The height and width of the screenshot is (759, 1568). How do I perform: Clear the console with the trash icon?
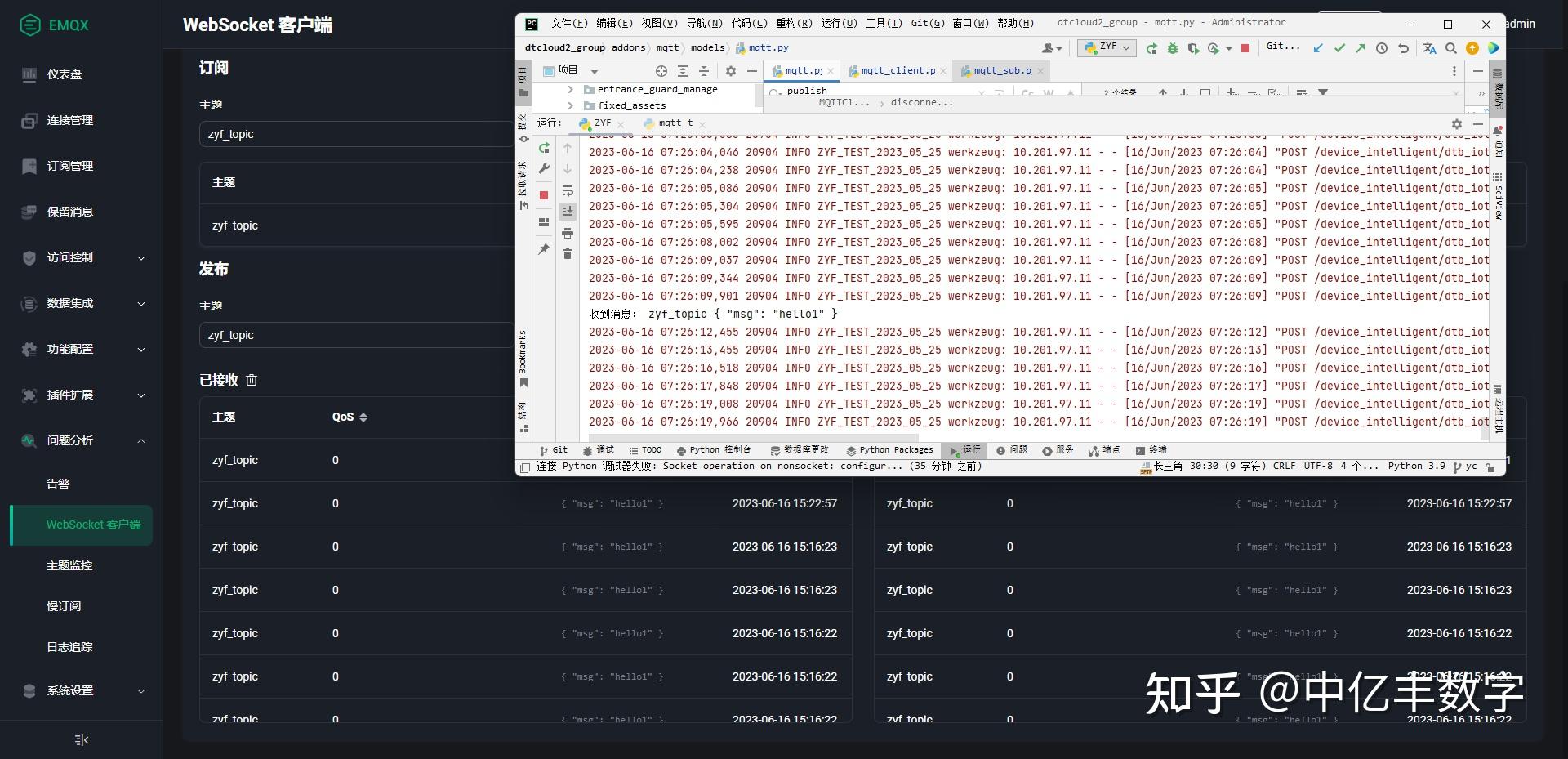point(568,253)
